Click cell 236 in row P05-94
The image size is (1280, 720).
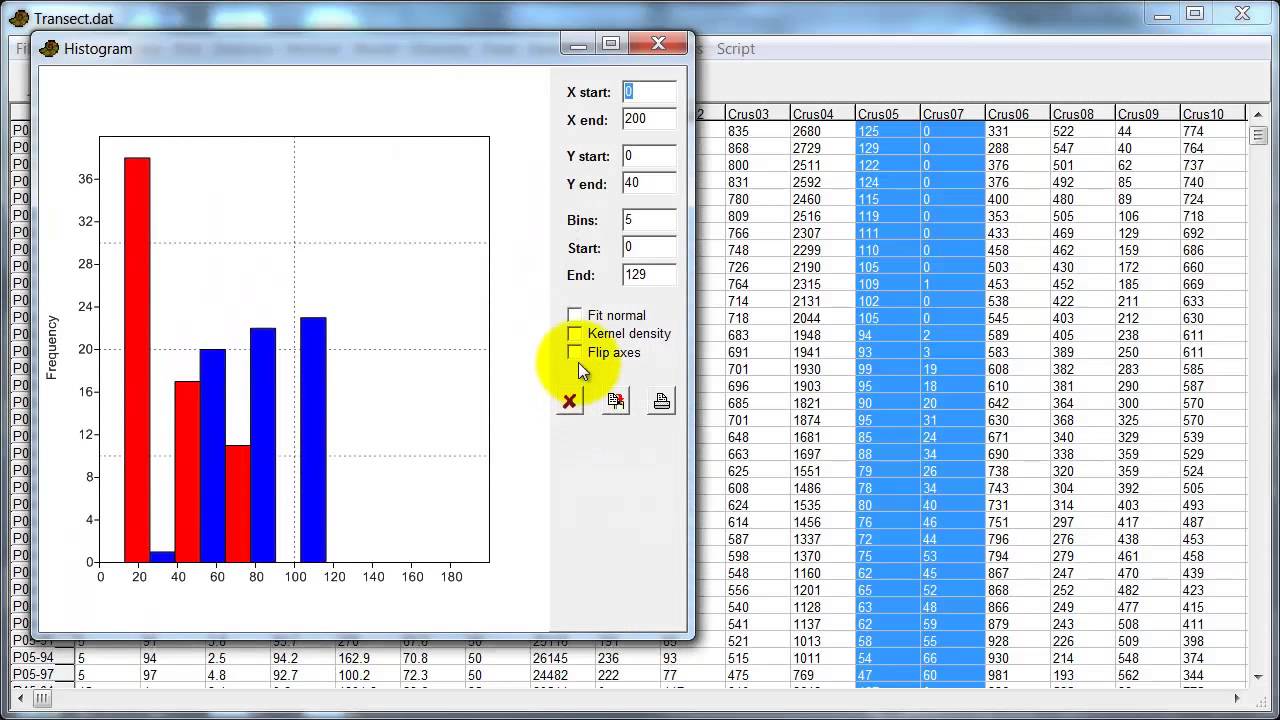click(x=628, y=658)
